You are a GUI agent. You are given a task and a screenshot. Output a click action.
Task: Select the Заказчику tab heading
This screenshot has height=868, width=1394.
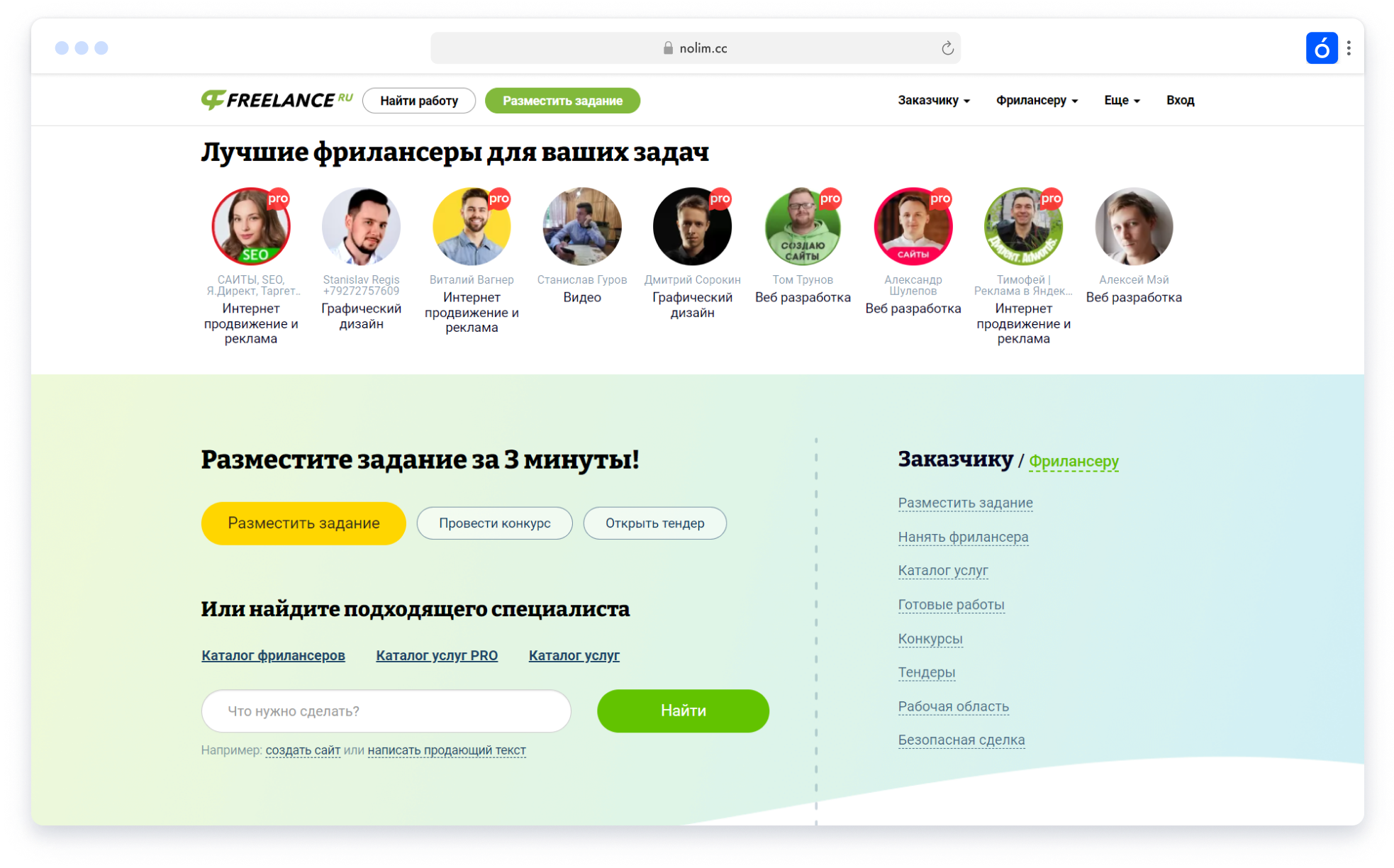coord(955,460)
